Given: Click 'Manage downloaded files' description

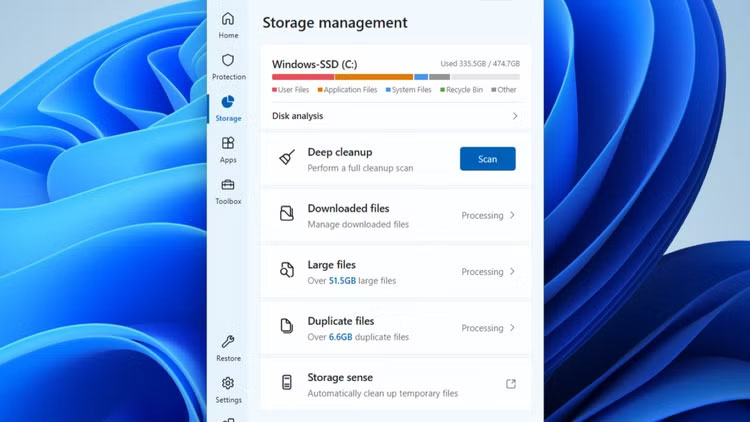Looking at the screenshot, I should pos(358,224).
